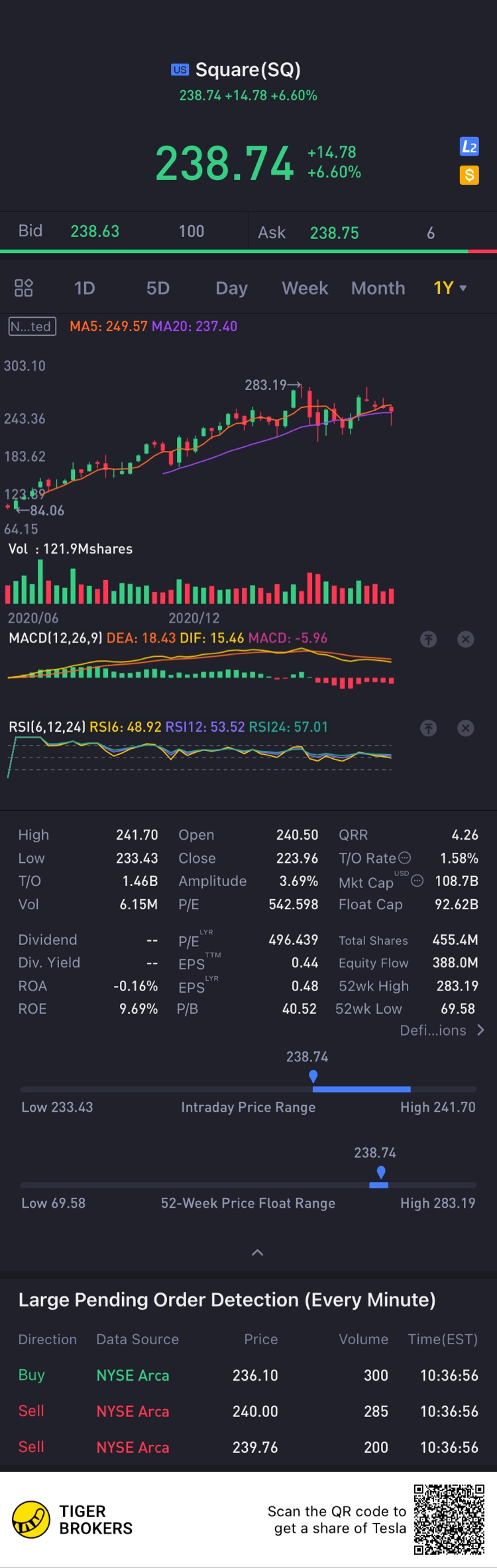Image resolution: width=497 pixels, height=1568 pixels.
Task: Switch chart to 5D tab
Action: pyautogui.click(x=158, y=288)
